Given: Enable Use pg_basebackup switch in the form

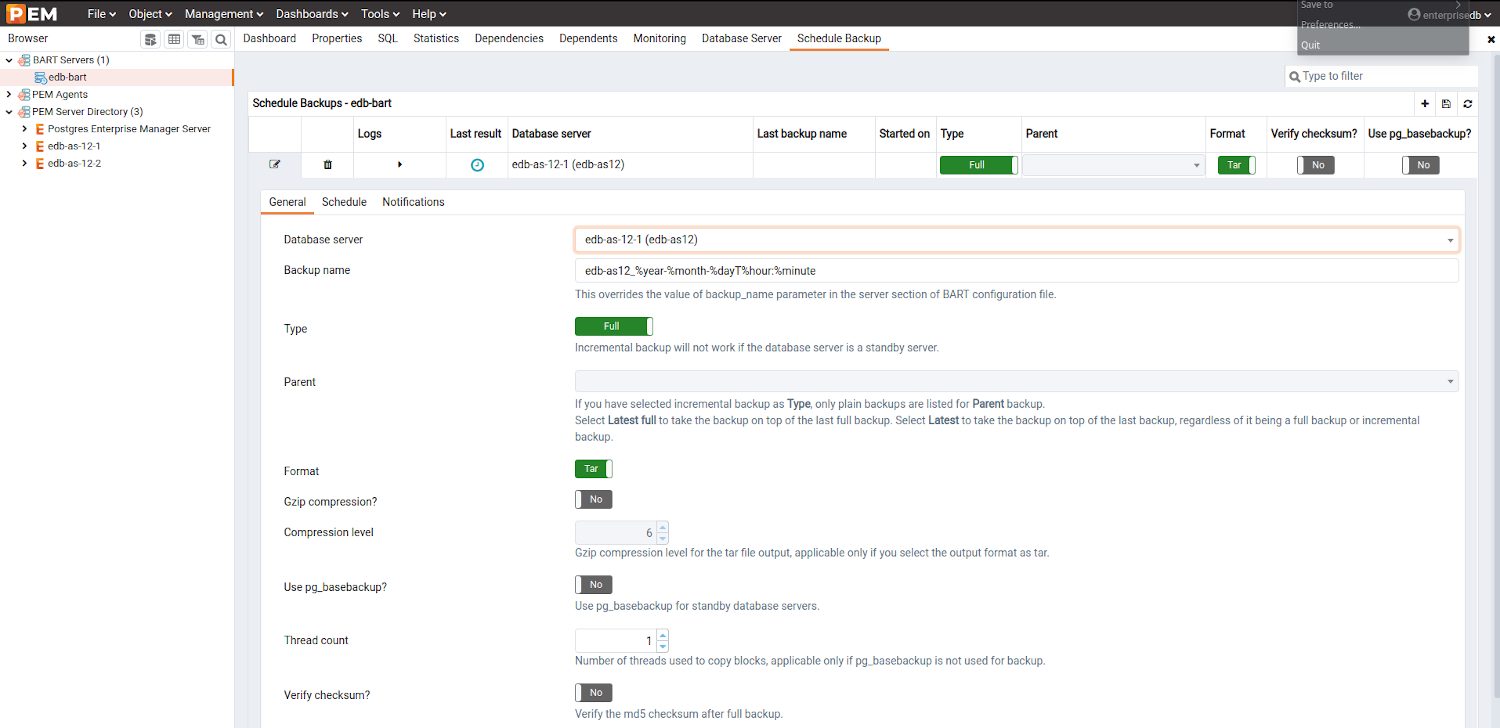Looking at the screenshot, I should coord(594,584).
